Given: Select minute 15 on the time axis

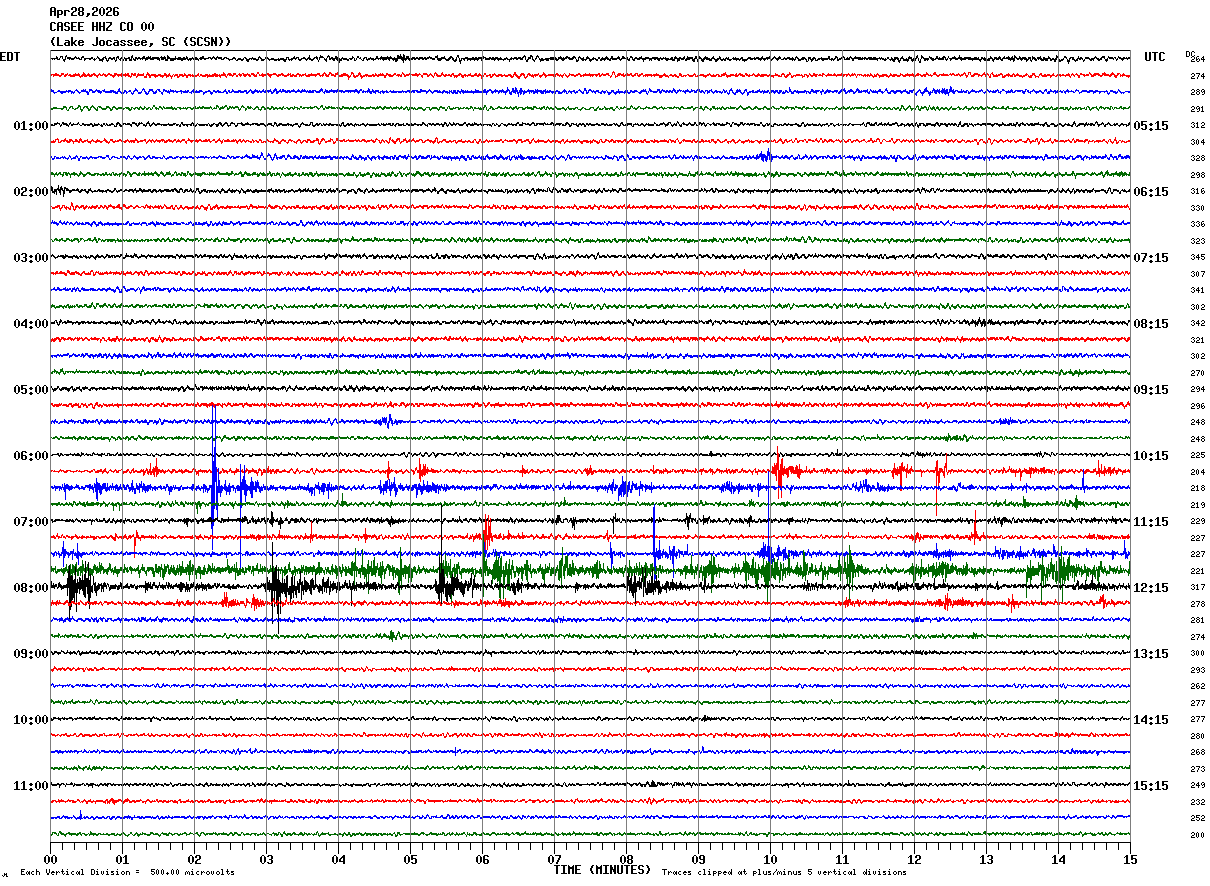Looking at the screenshot, I should 1129,859.
